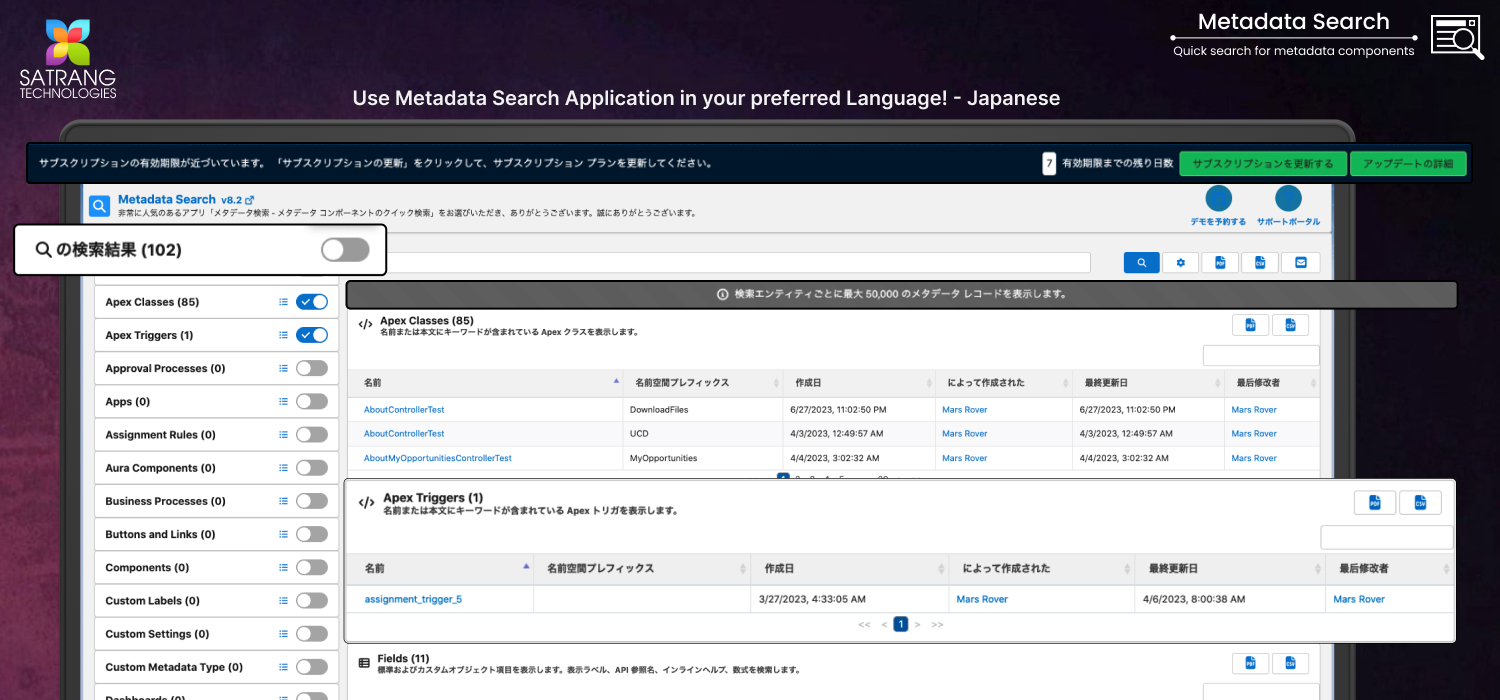Enable the Buttons and Links (0) toggle
Screen dimensions: 1500x700
click(x=312, y=534)
